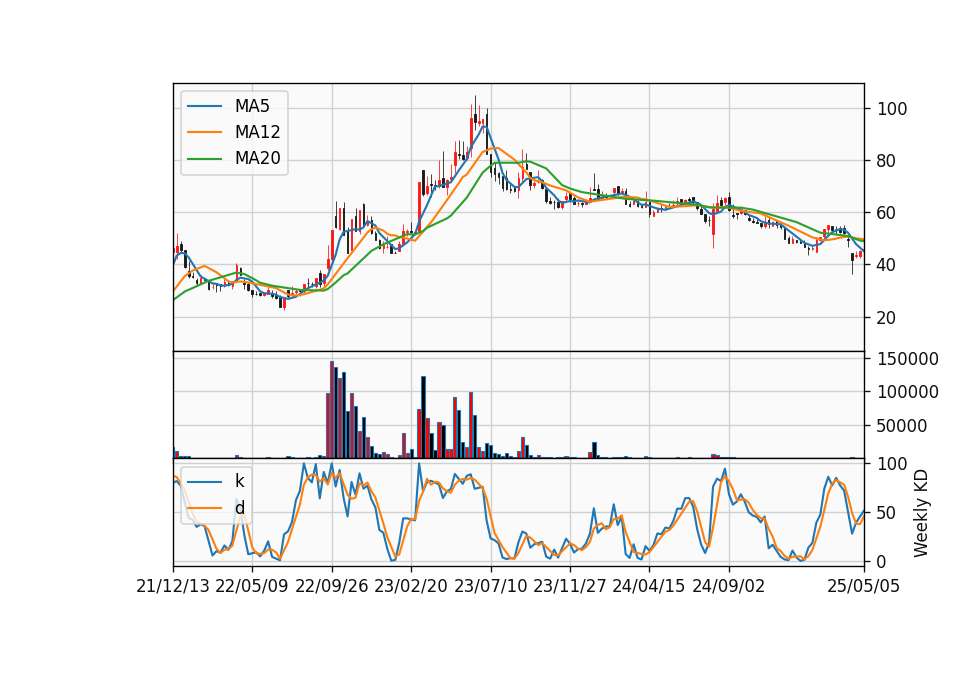
Task: Click the MA12 legend label
Action: [257, 132]
